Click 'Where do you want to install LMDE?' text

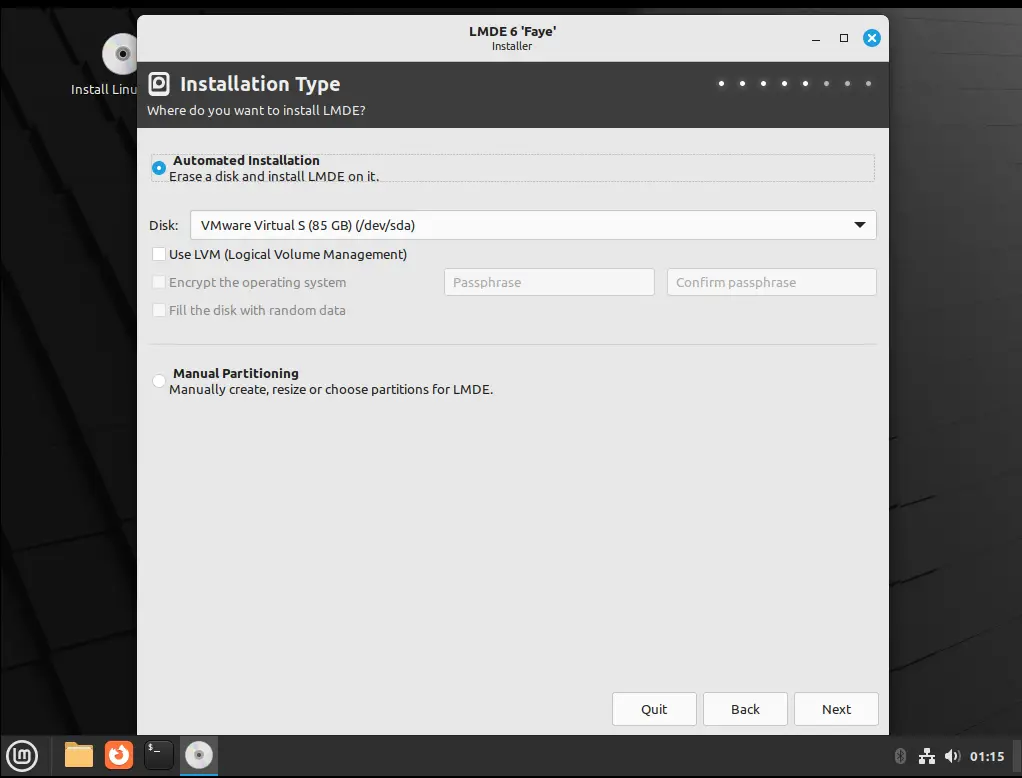[x=256, y=110]
